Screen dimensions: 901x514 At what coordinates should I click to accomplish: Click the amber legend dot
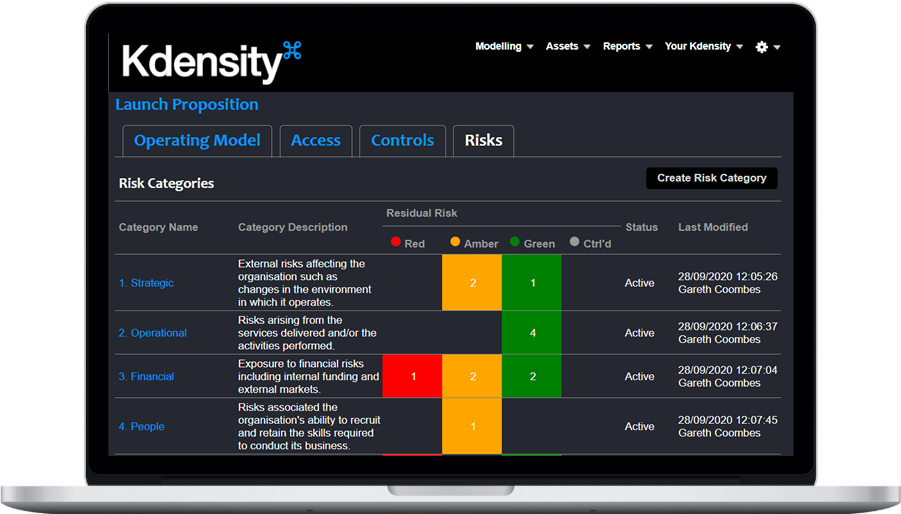tap(455, 242)
